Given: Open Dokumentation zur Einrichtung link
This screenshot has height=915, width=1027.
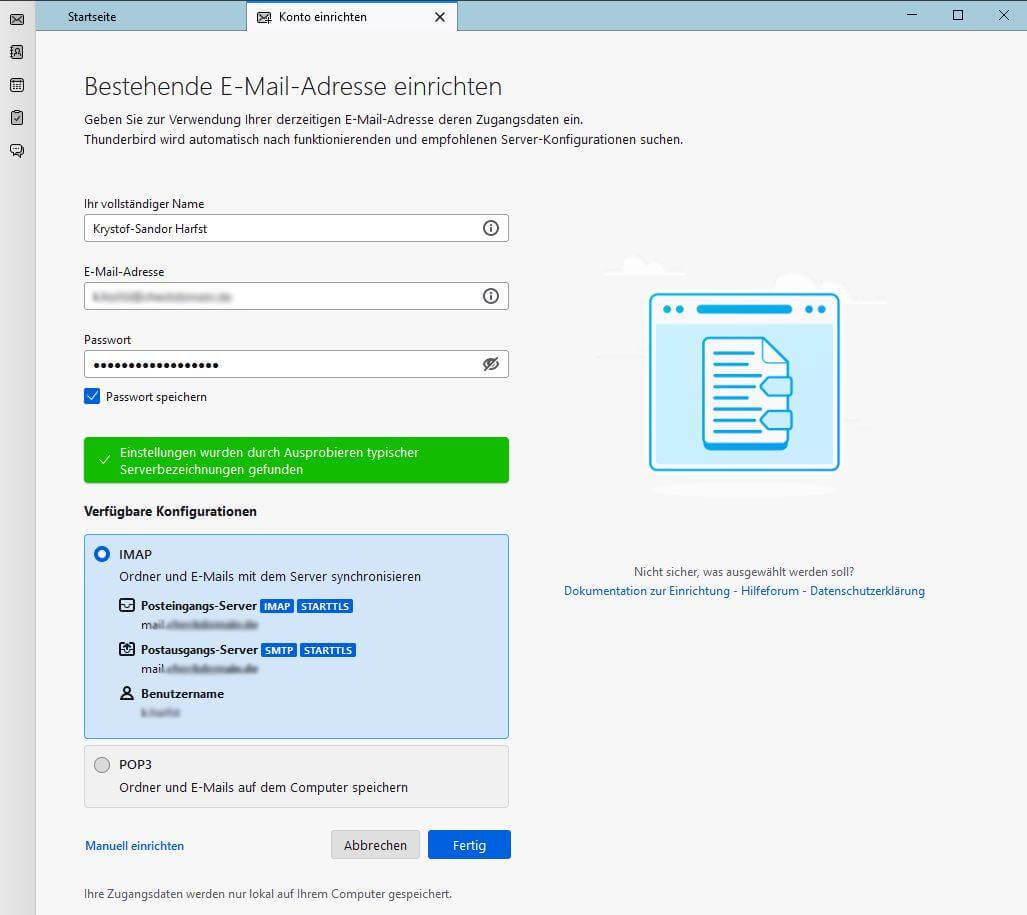Looking at the screenshot, I should (x=648, y=591).
